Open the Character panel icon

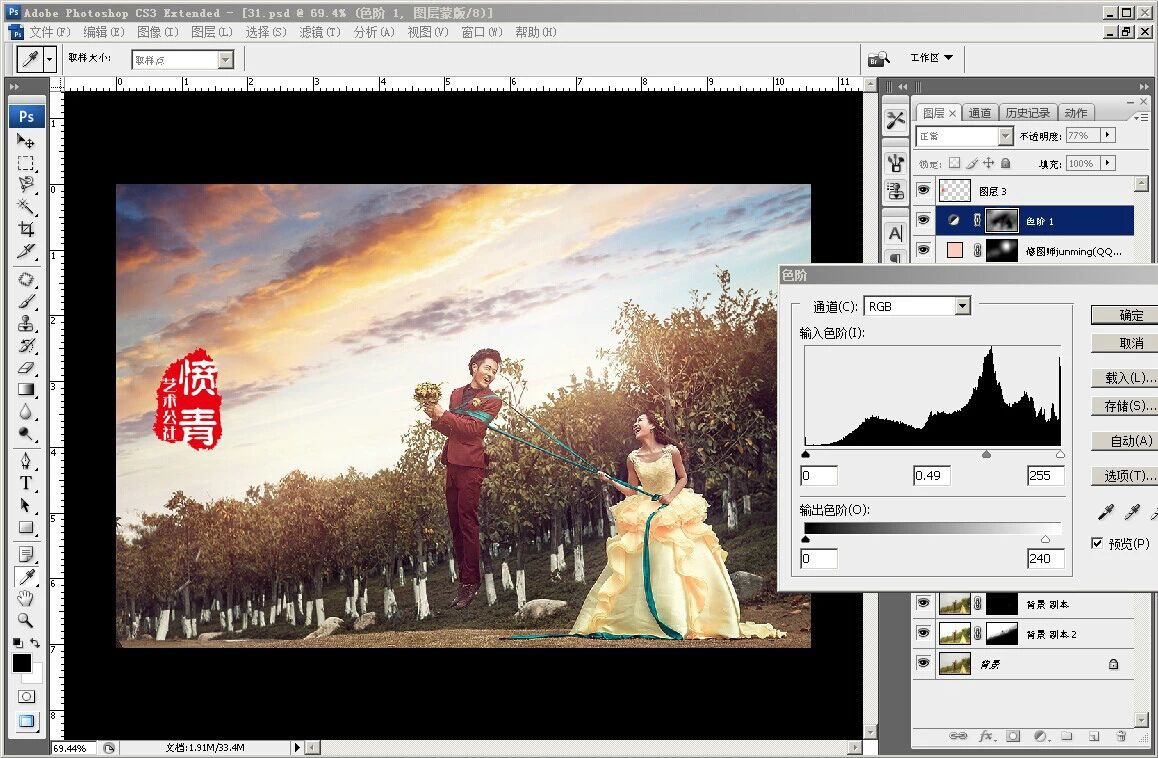pyautogui.click(x=895, y=233)
